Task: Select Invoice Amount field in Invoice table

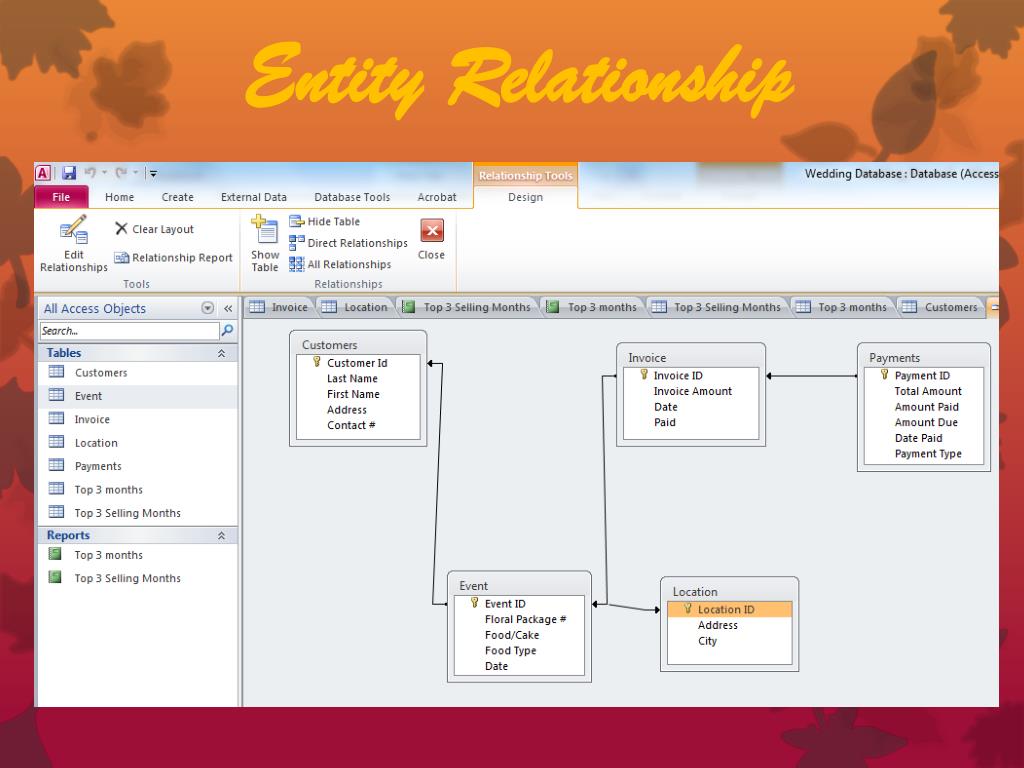Action: tap(692, 391)
